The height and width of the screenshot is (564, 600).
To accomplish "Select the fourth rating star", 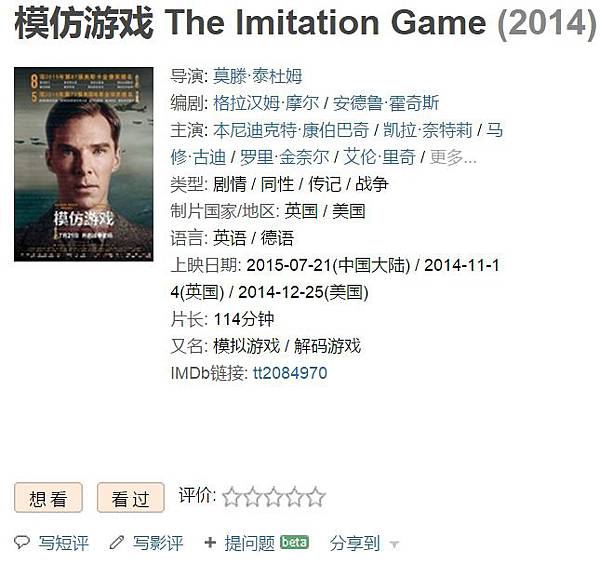I will [294, 497].
